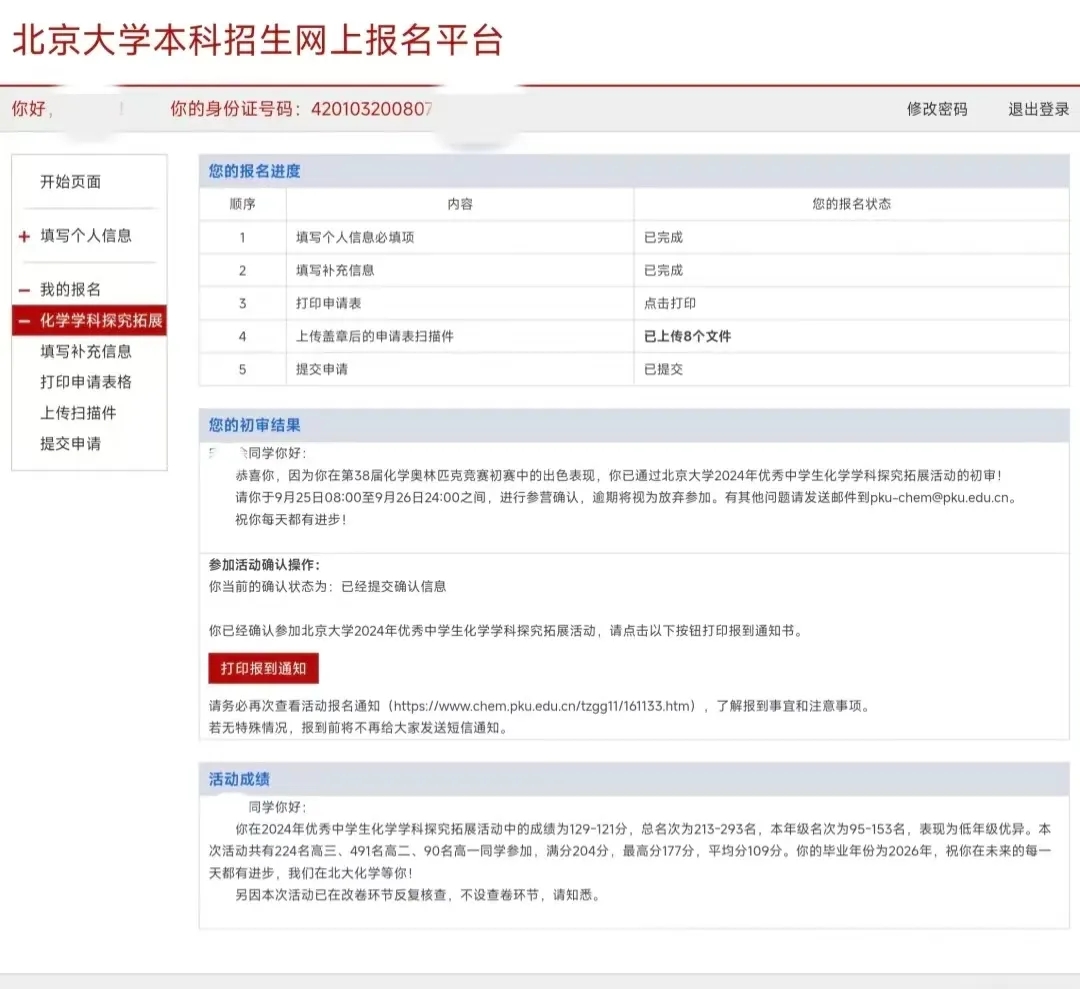1080x989 pixels.
Task: Go to 提交申请 in the sidebar
Action: click(70, 444)
